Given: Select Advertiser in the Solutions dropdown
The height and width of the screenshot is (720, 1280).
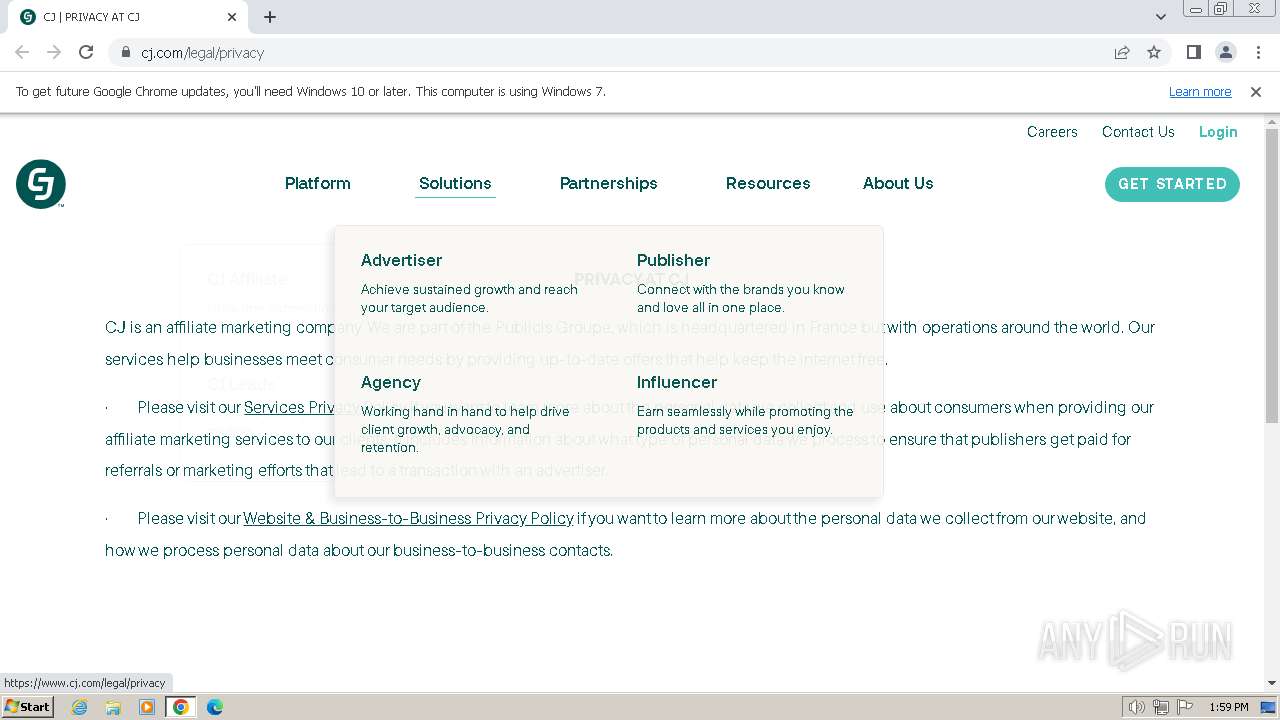Looking at the screenshot, I should pos(401,260).
